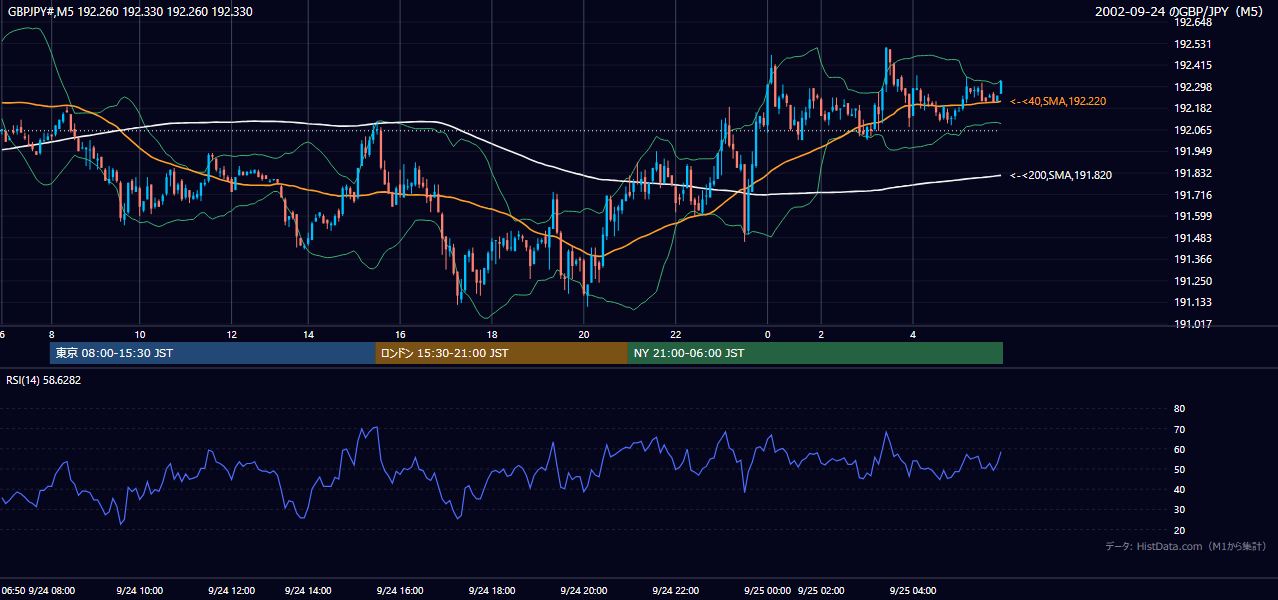
Task: Click the 06:50 time label at bottom left
Action: pos(13,590)
